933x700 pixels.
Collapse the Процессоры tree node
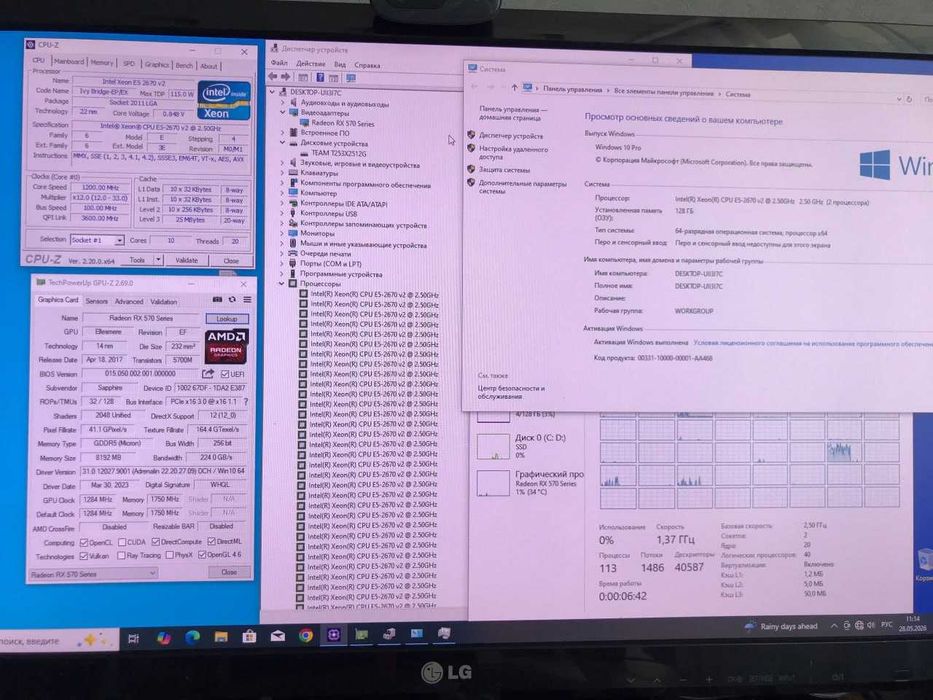[x=282, y=284]
